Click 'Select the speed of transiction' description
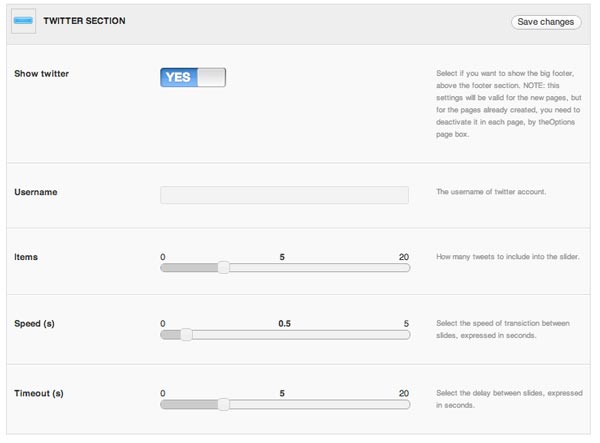This screenshot has height=443, width=600. 503,329
